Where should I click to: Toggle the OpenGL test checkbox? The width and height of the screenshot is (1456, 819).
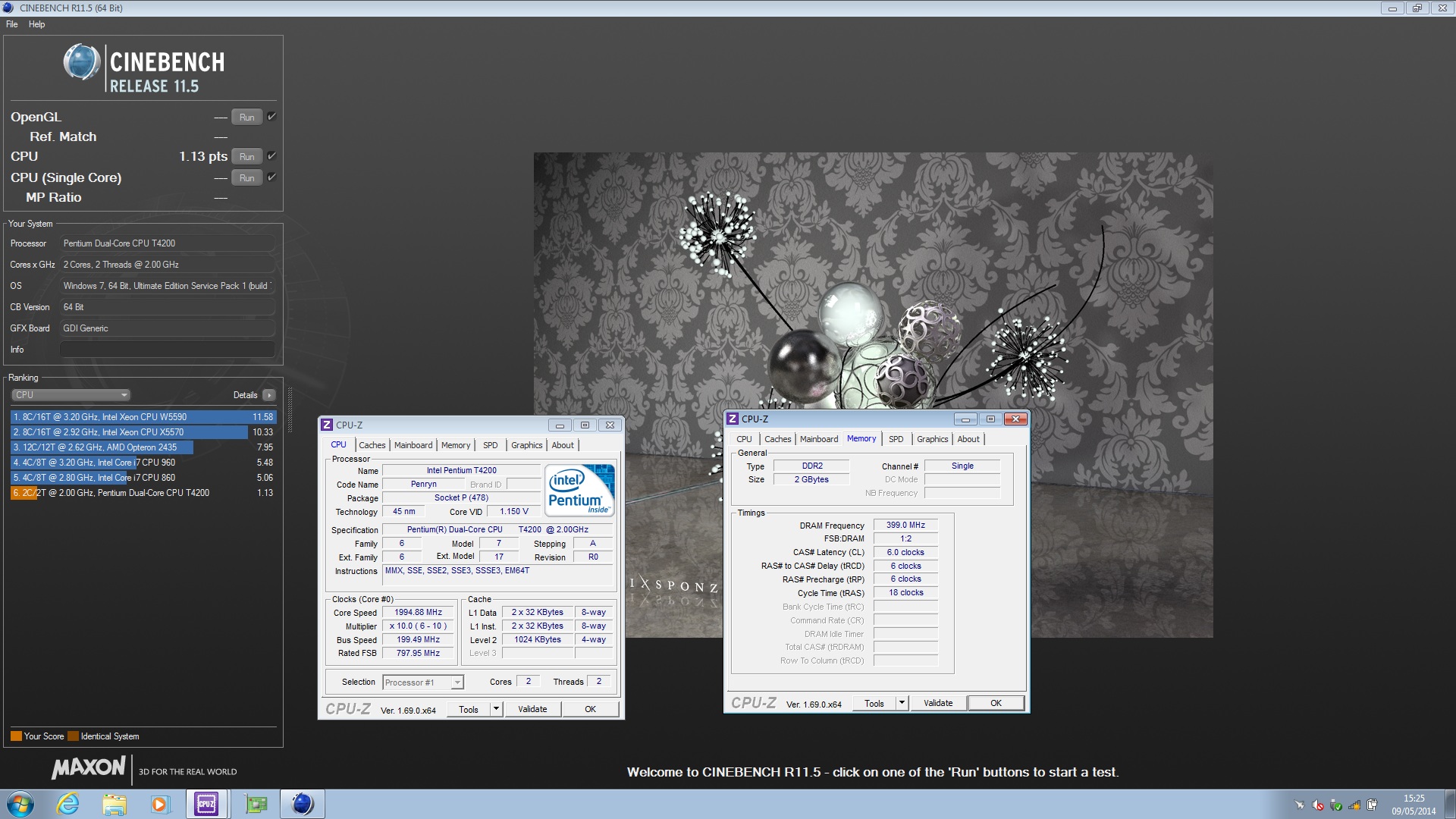pos(271,117)
